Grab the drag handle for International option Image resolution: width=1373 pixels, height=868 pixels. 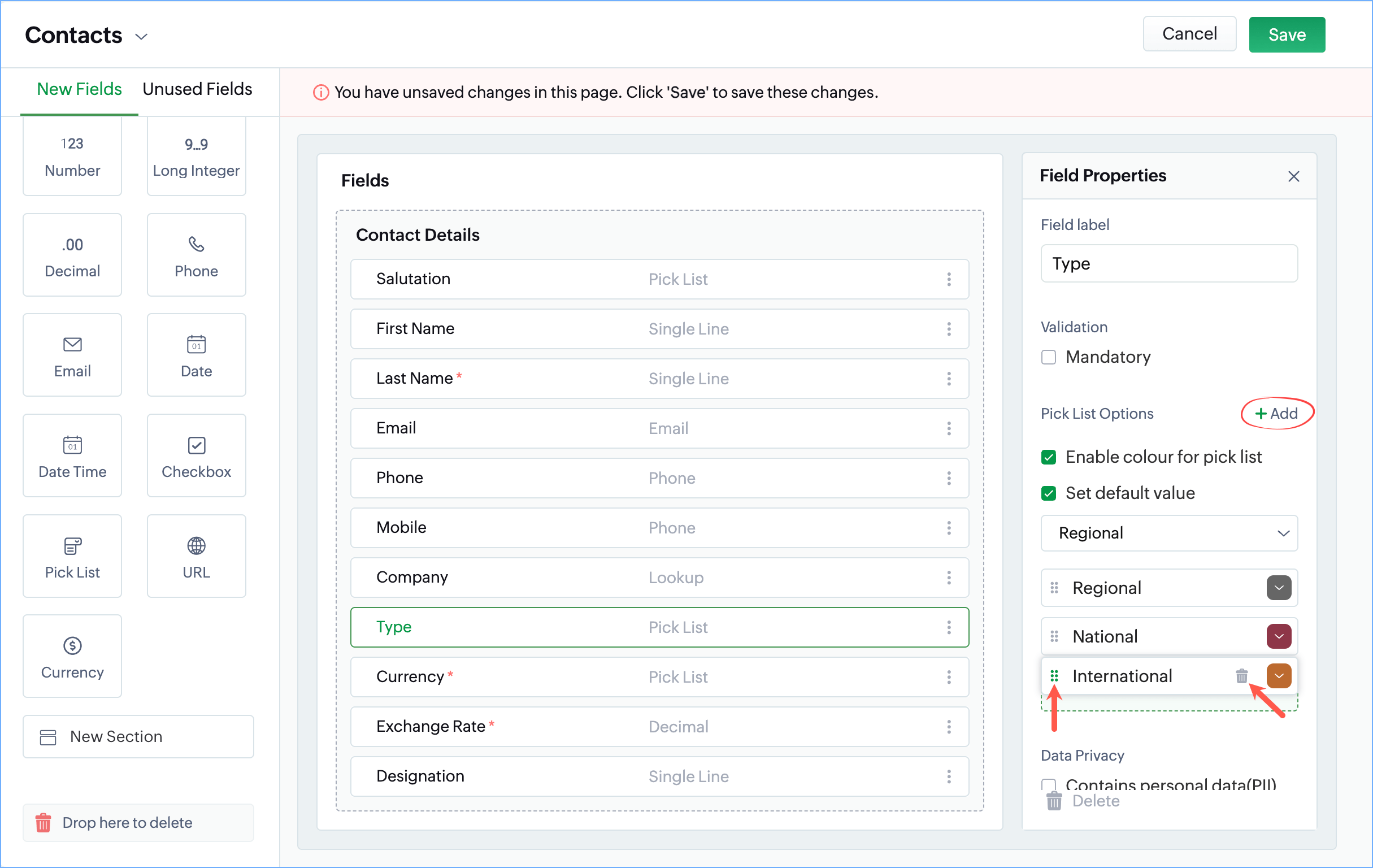[1054, 676]
